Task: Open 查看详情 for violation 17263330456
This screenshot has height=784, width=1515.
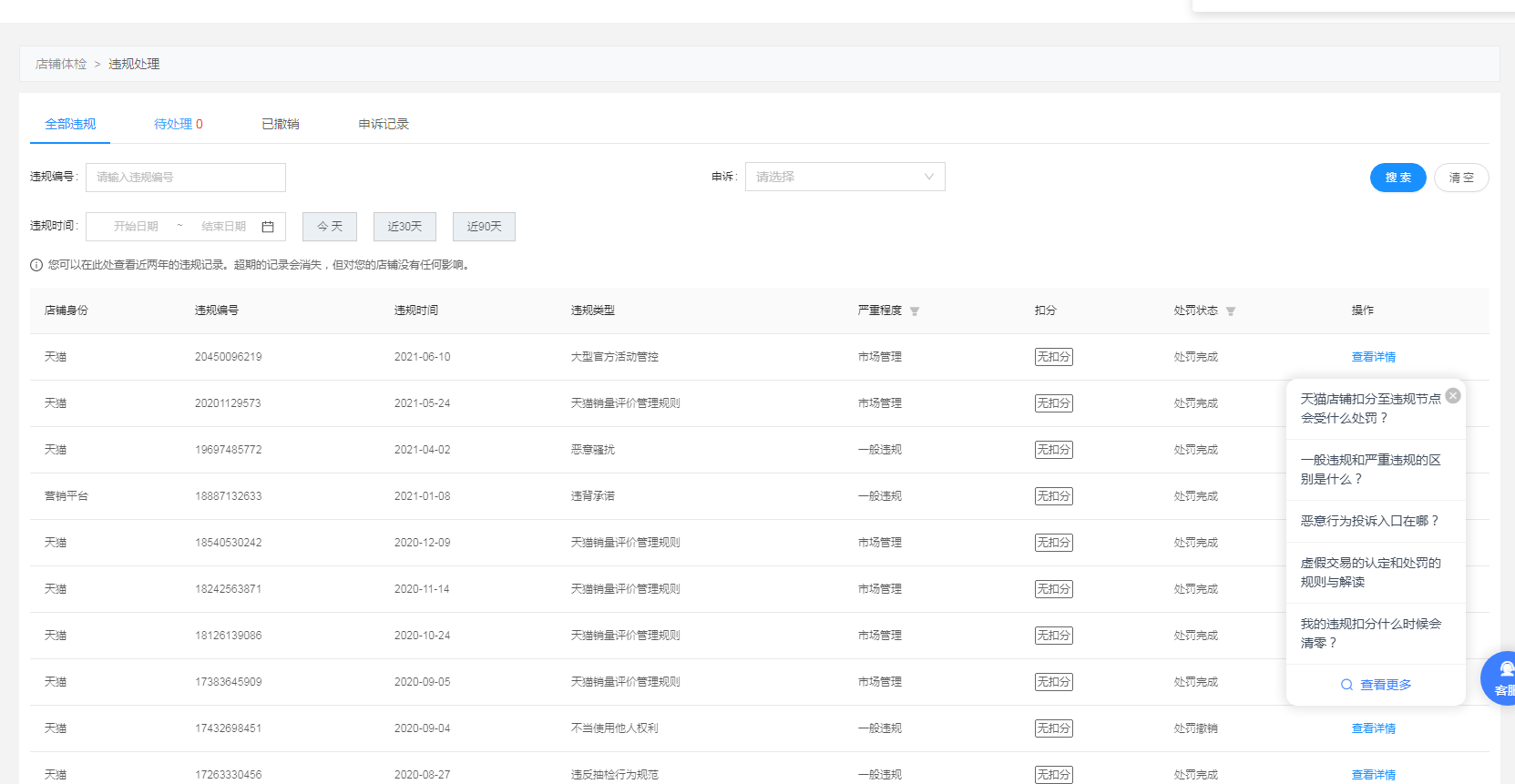Action: (x=1373, y=775)
